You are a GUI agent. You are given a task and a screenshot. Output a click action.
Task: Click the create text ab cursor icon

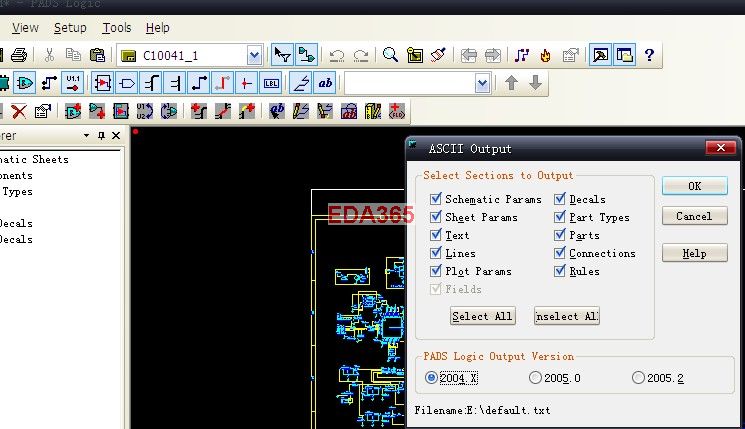(x=277, y=112)
